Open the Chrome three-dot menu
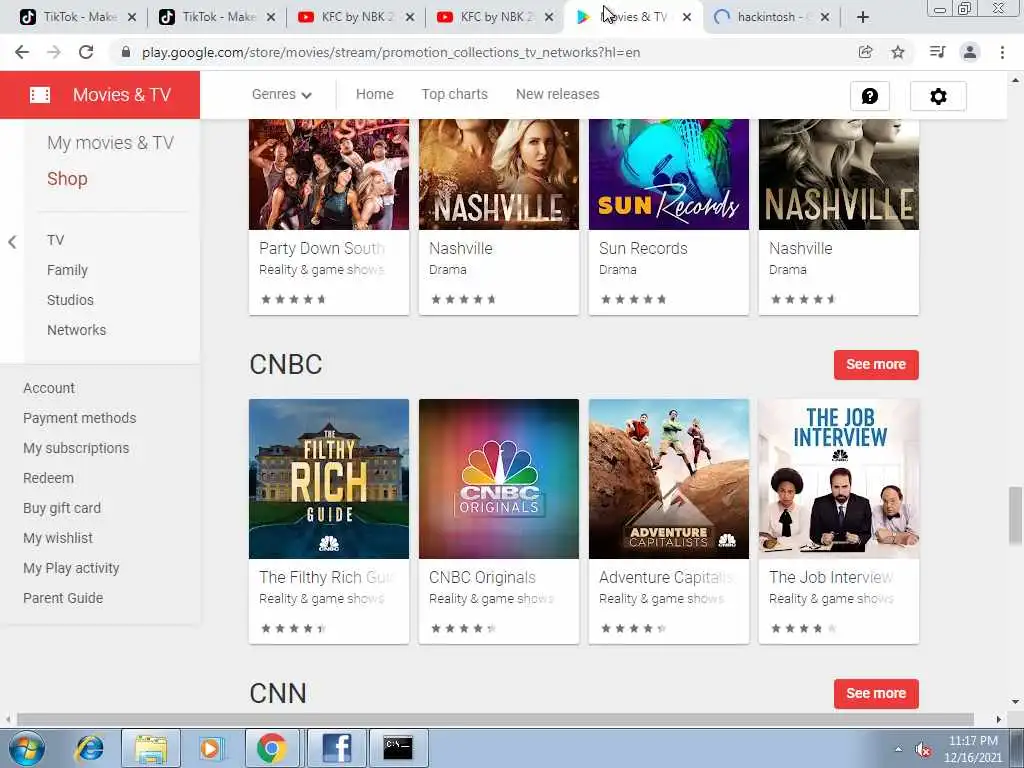 pyautogui.click(x=1002, y=52)
